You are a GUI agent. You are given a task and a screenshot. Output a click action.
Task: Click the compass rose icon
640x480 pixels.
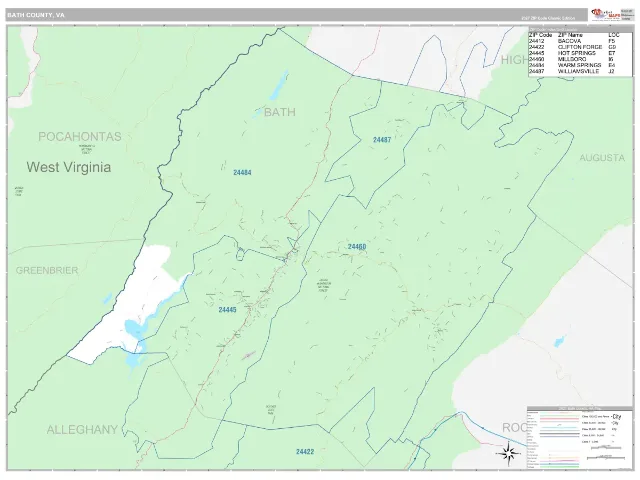pos(508,453)
